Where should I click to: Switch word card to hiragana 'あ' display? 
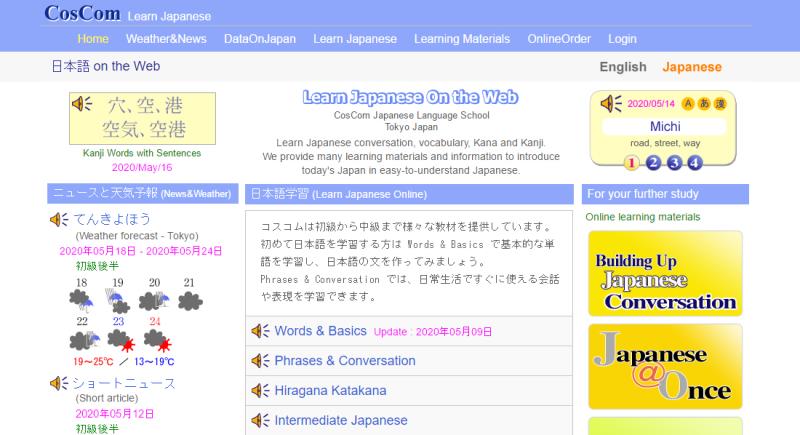point(704,103)
